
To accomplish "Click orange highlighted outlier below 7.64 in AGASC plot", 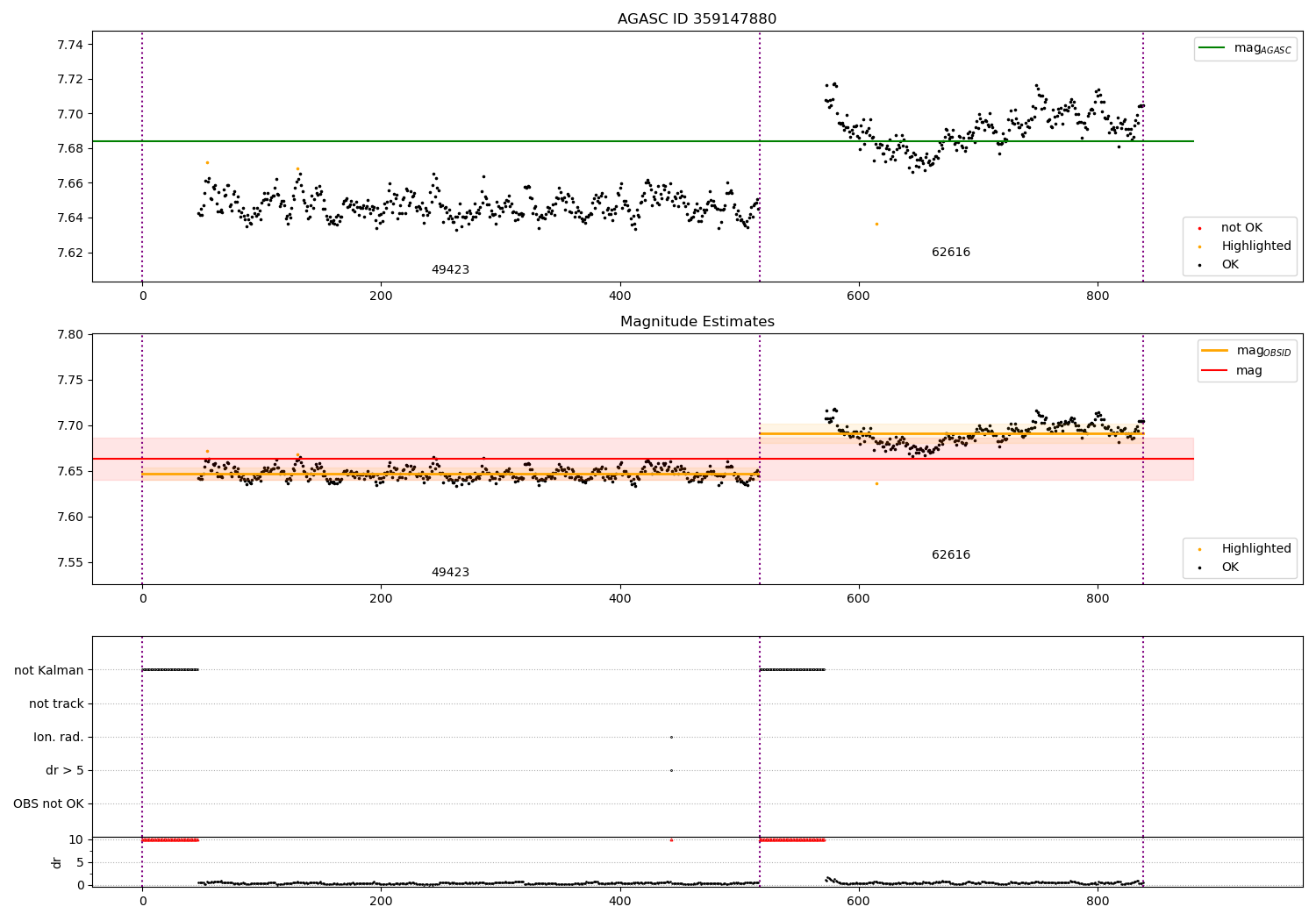I will [x=876, y=224].
